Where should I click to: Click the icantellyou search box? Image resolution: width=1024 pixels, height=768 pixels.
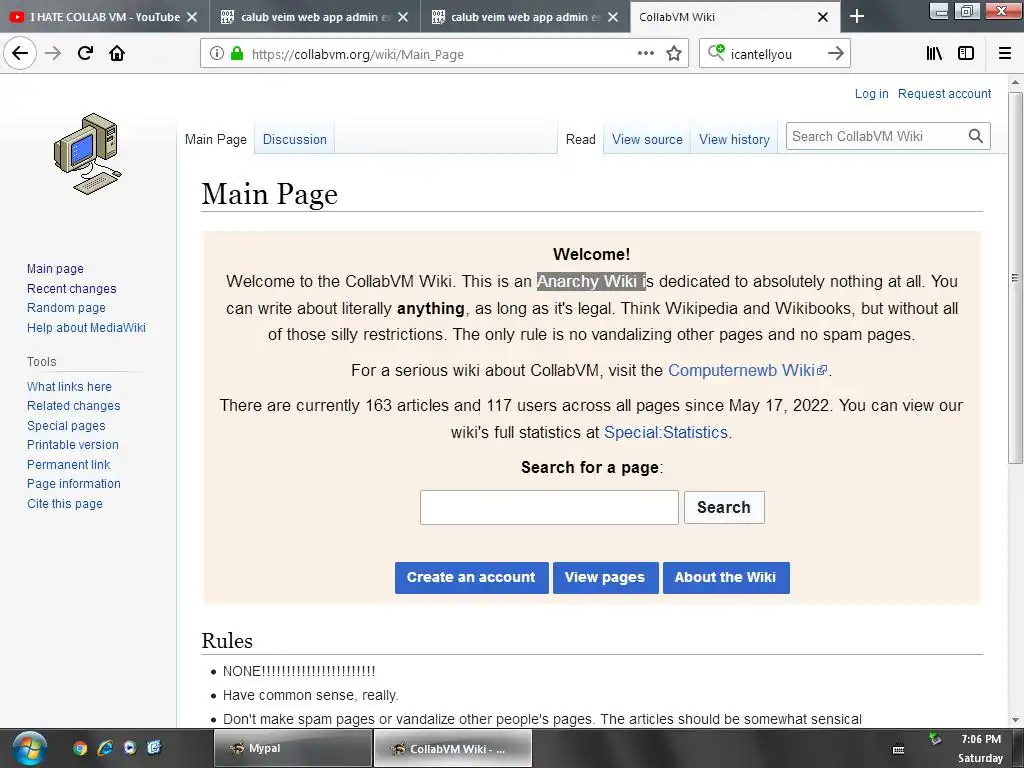click(x=775, y=54)
